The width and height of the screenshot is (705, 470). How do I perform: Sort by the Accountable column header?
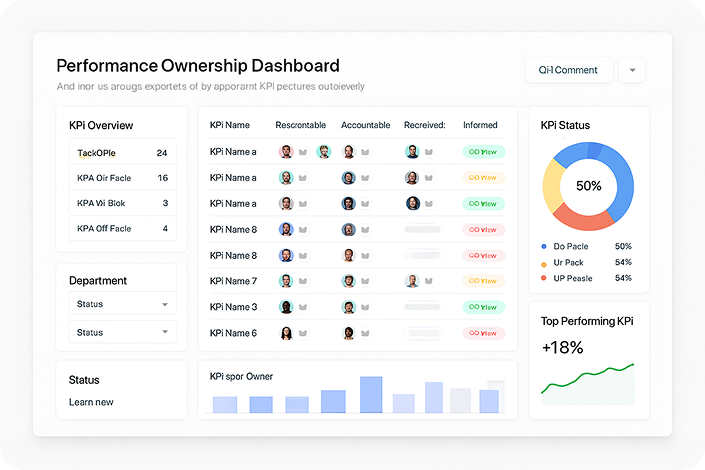coord(365,125)
